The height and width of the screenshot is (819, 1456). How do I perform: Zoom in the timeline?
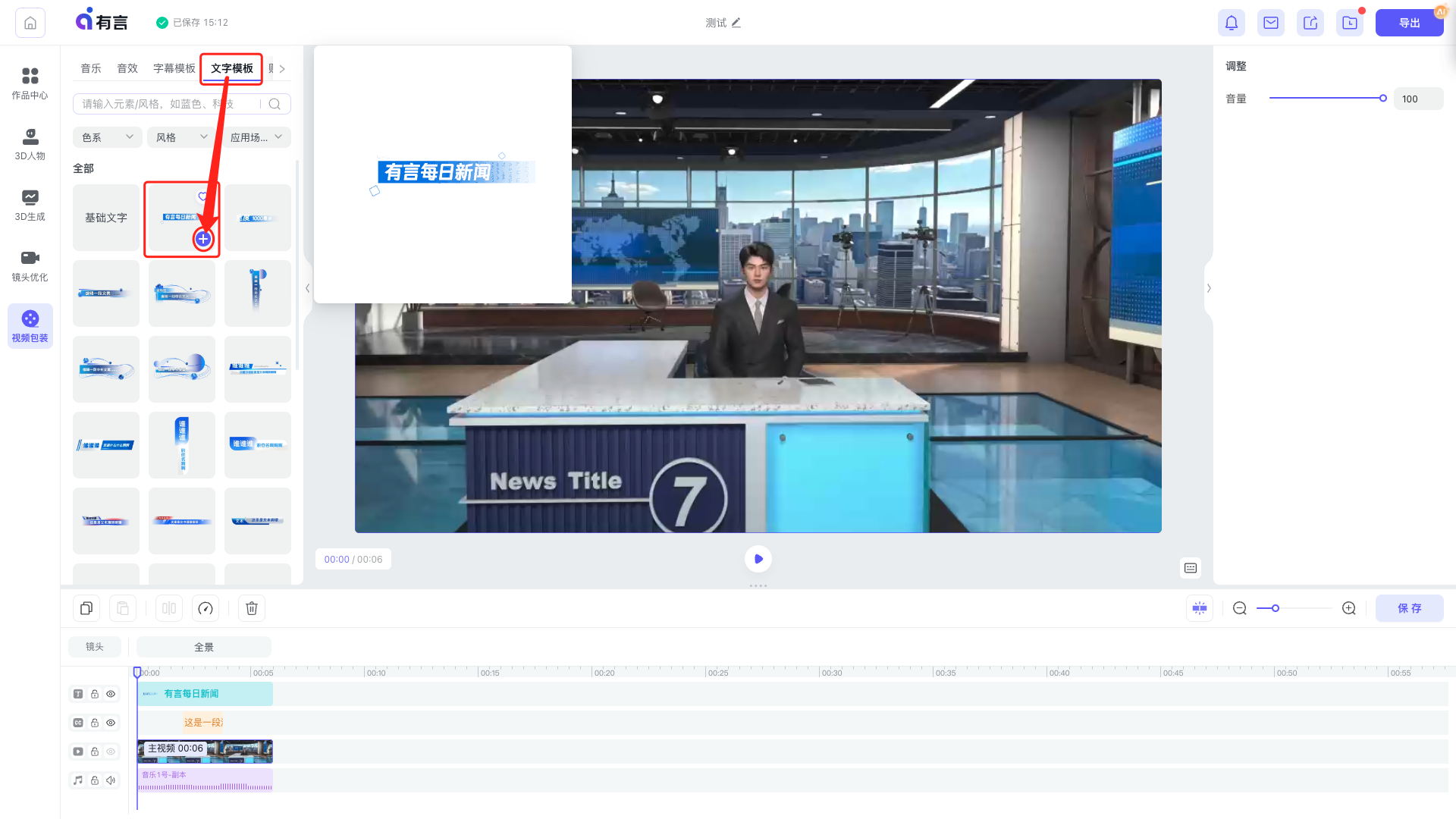[x=1349, y=608]
